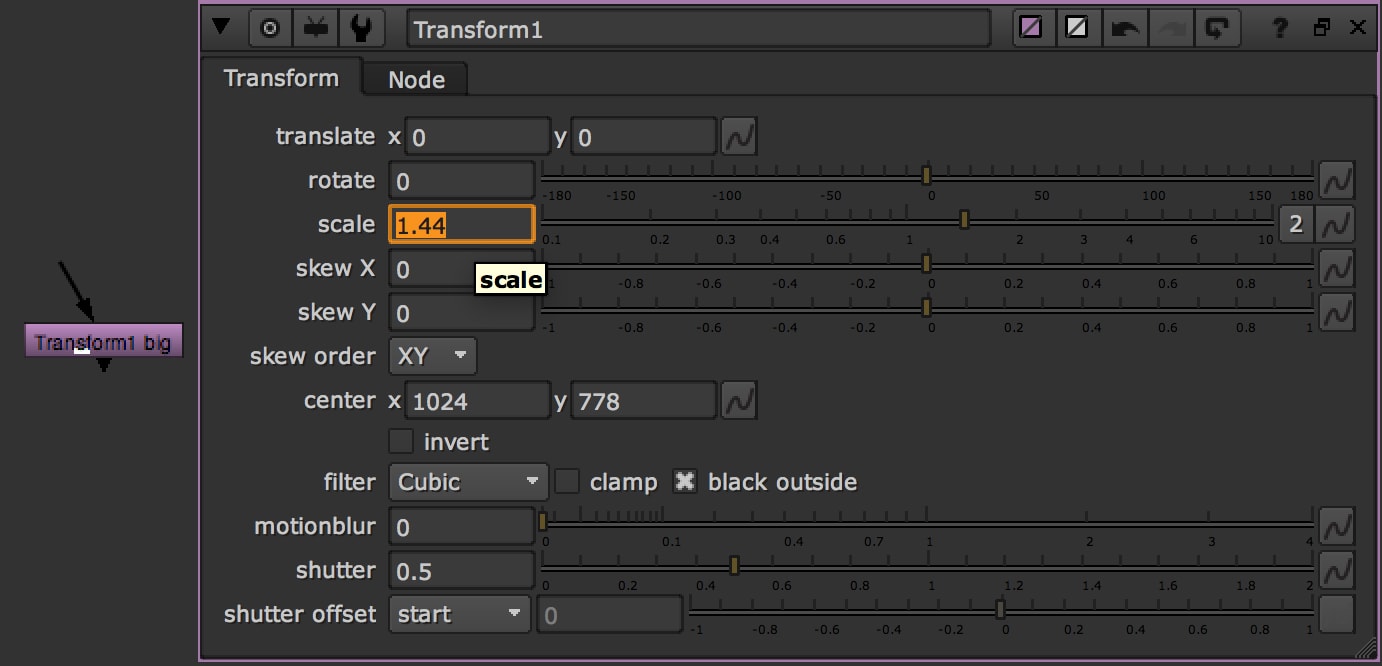
Task: Open the skew order XY dropdown
Action: pyautogui.click(x=432, y=356)
